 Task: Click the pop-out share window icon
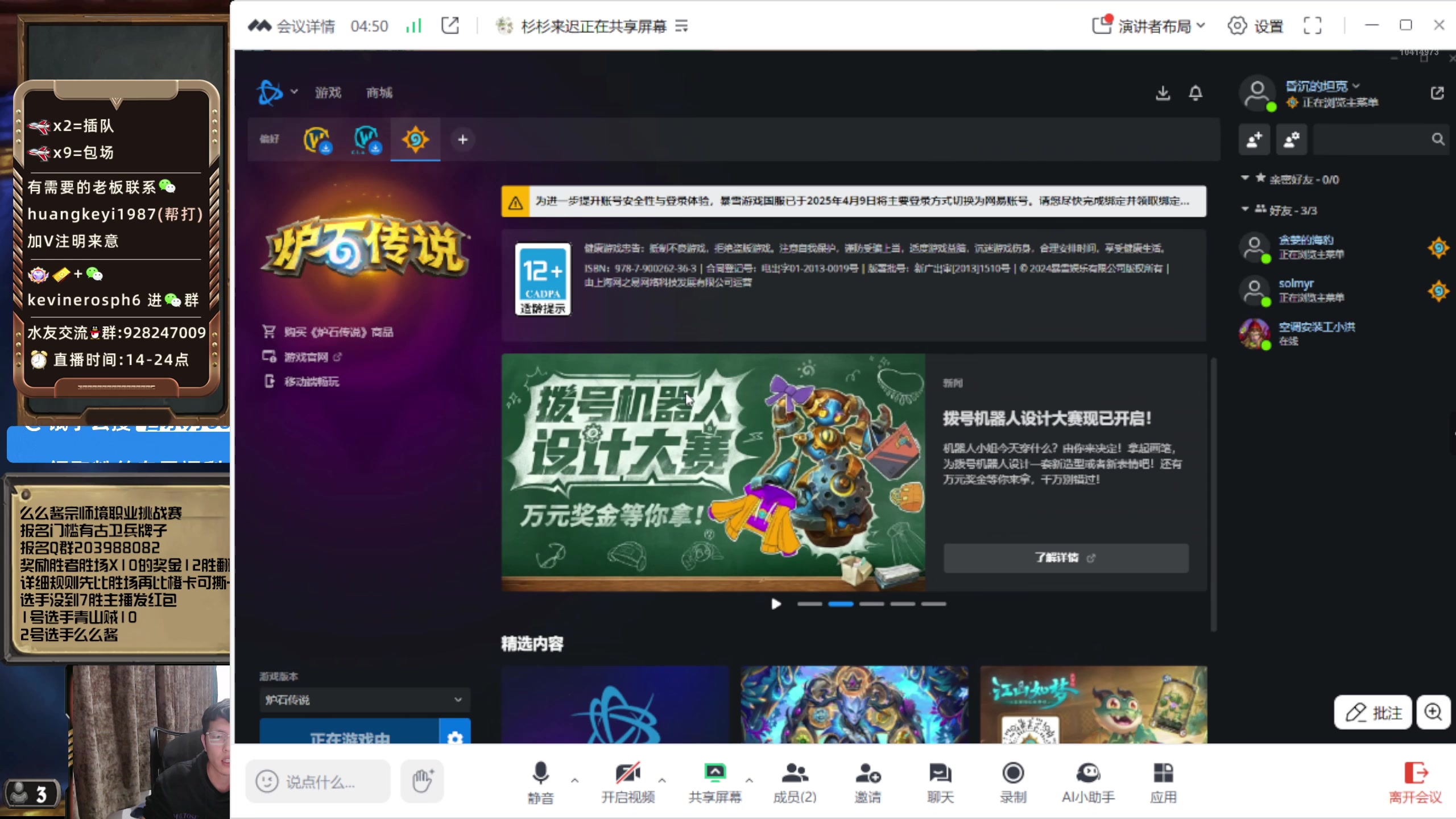click(450, 26)
